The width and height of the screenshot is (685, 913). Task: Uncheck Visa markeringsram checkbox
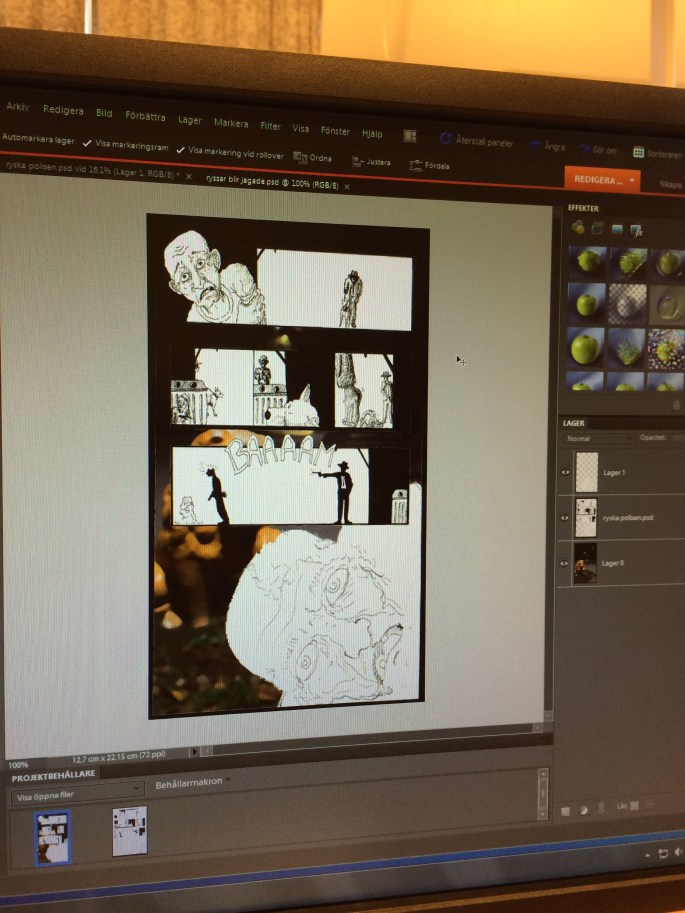pos(88,144)
